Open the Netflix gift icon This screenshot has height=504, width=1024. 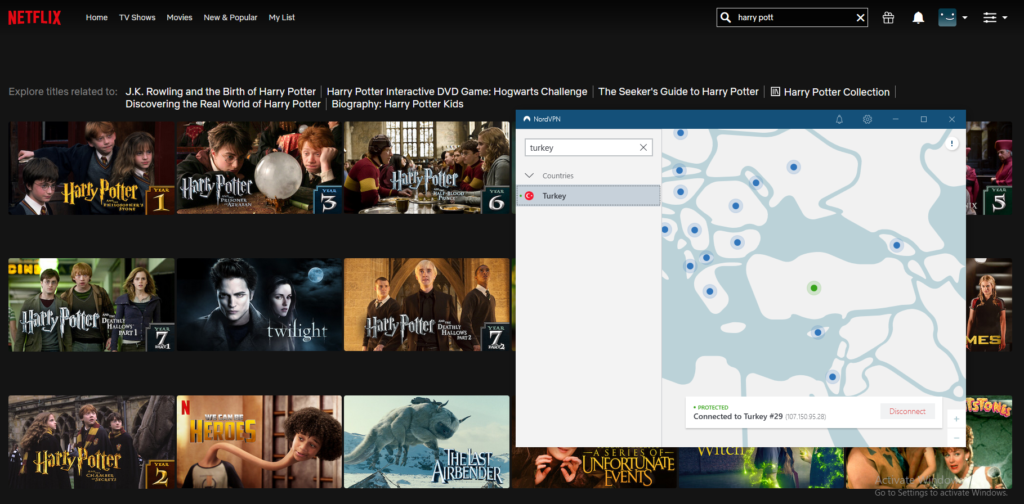[x=888, y=18]
